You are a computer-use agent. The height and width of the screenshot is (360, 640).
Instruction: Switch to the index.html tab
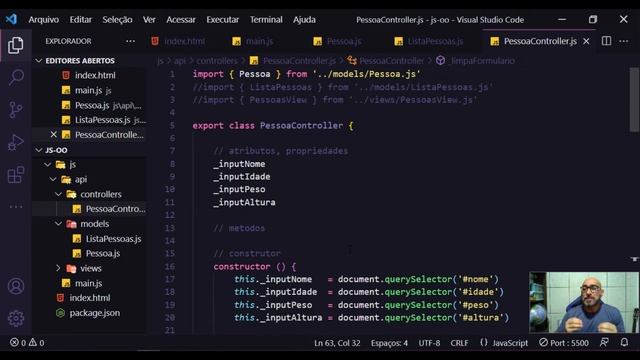179,41
